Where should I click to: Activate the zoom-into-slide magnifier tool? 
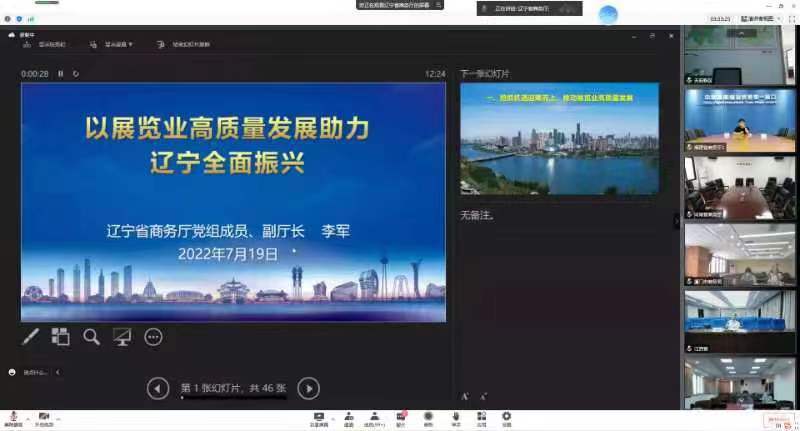(x=91, y=337)
